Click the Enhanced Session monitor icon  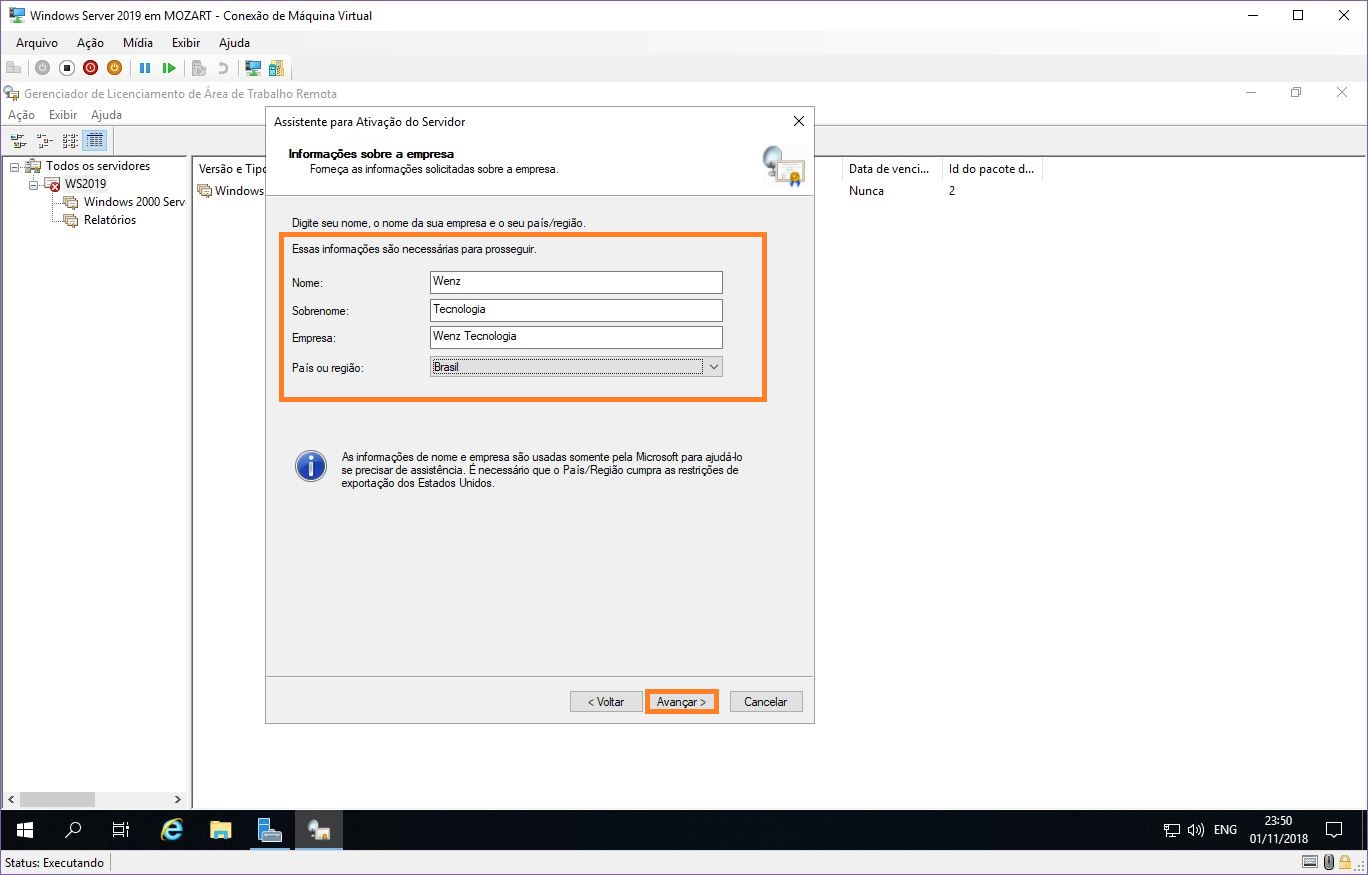(x=253, y=68)
